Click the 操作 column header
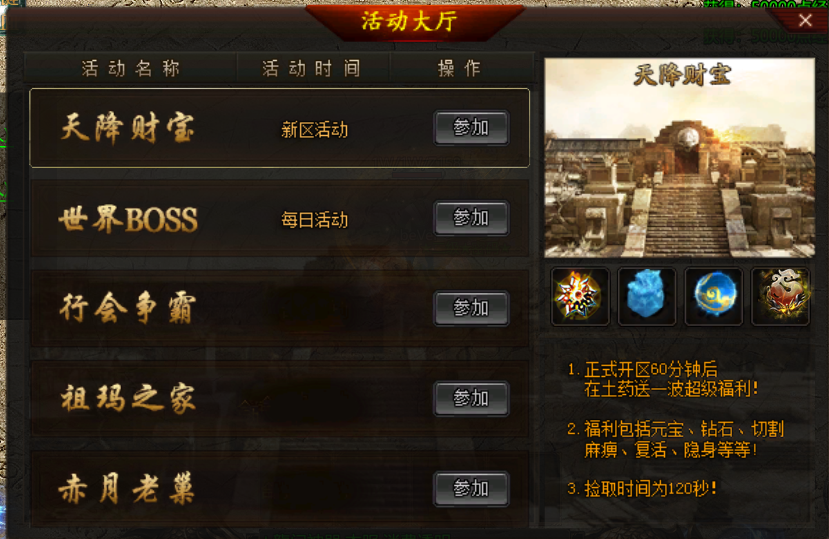This screenshot has width=829, height=539. [459, 68]
